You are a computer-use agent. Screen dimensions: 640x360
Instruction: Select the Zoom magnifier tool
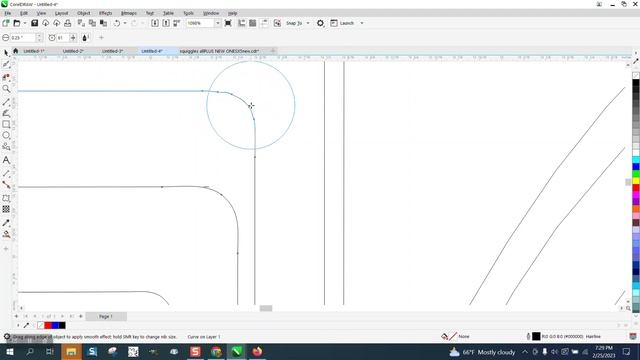pos(6,89)
